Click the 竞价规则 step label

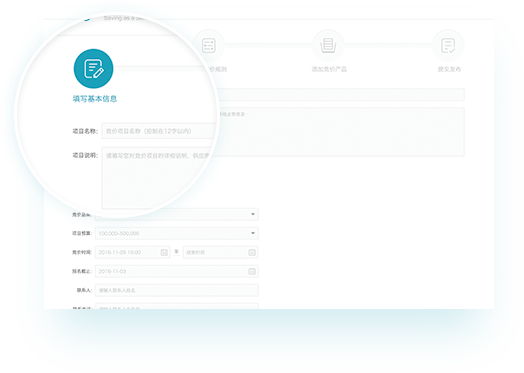pos(218,69)
